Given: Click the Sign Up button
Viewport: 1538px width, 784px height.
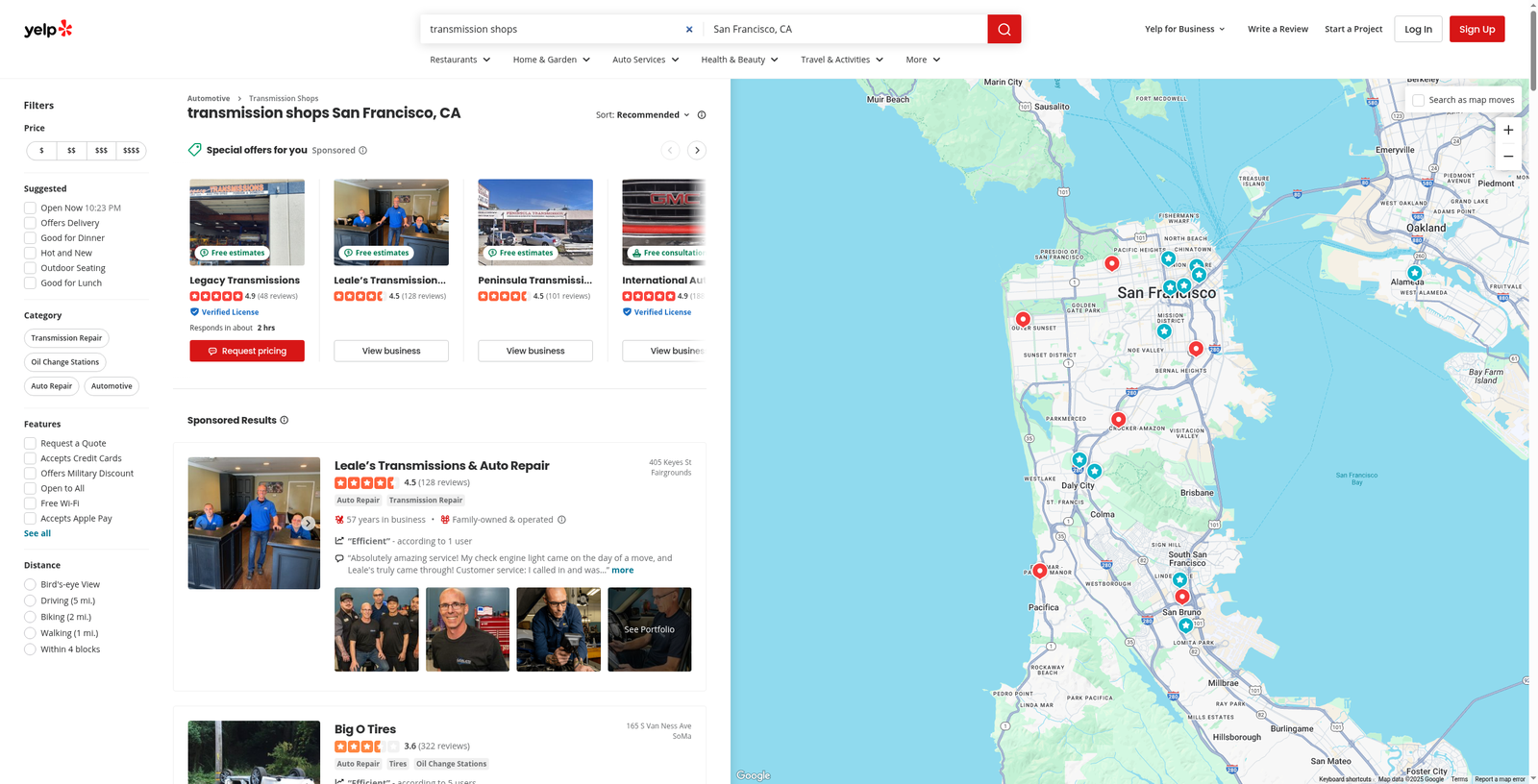Looking at the screenshot, I should pos(1476,29).
